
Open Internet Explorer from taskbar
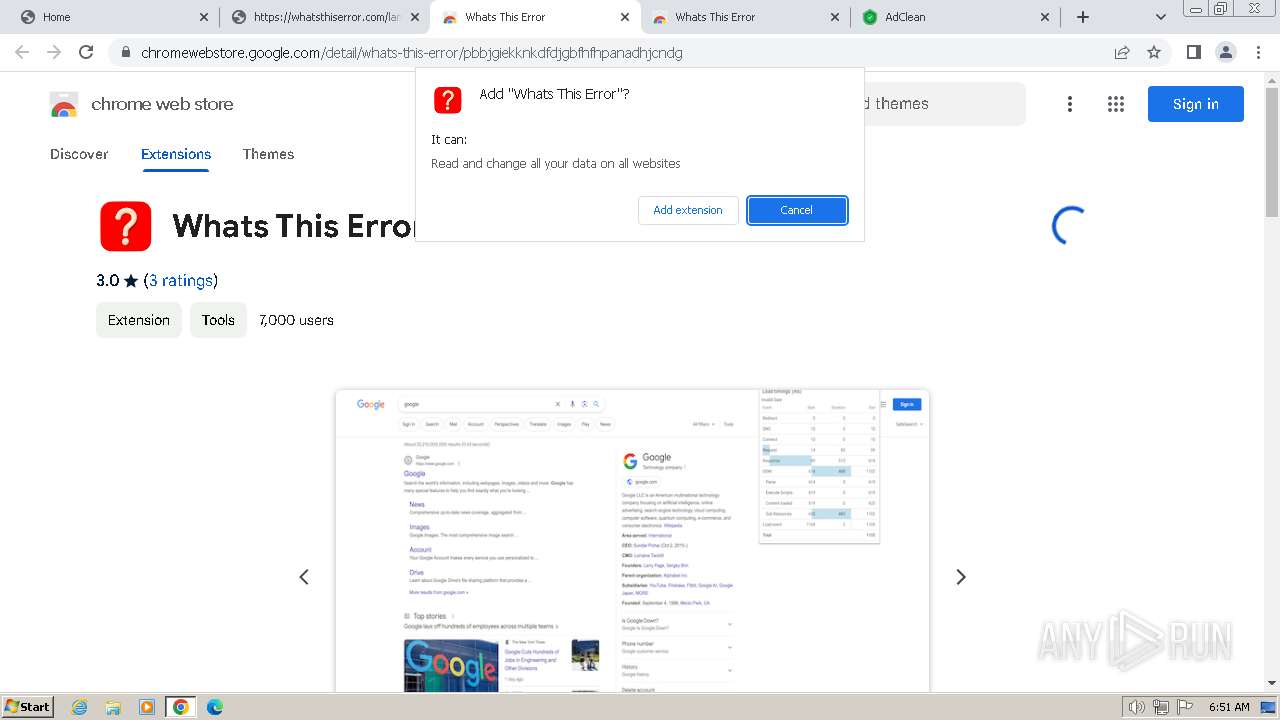[80, 707]
